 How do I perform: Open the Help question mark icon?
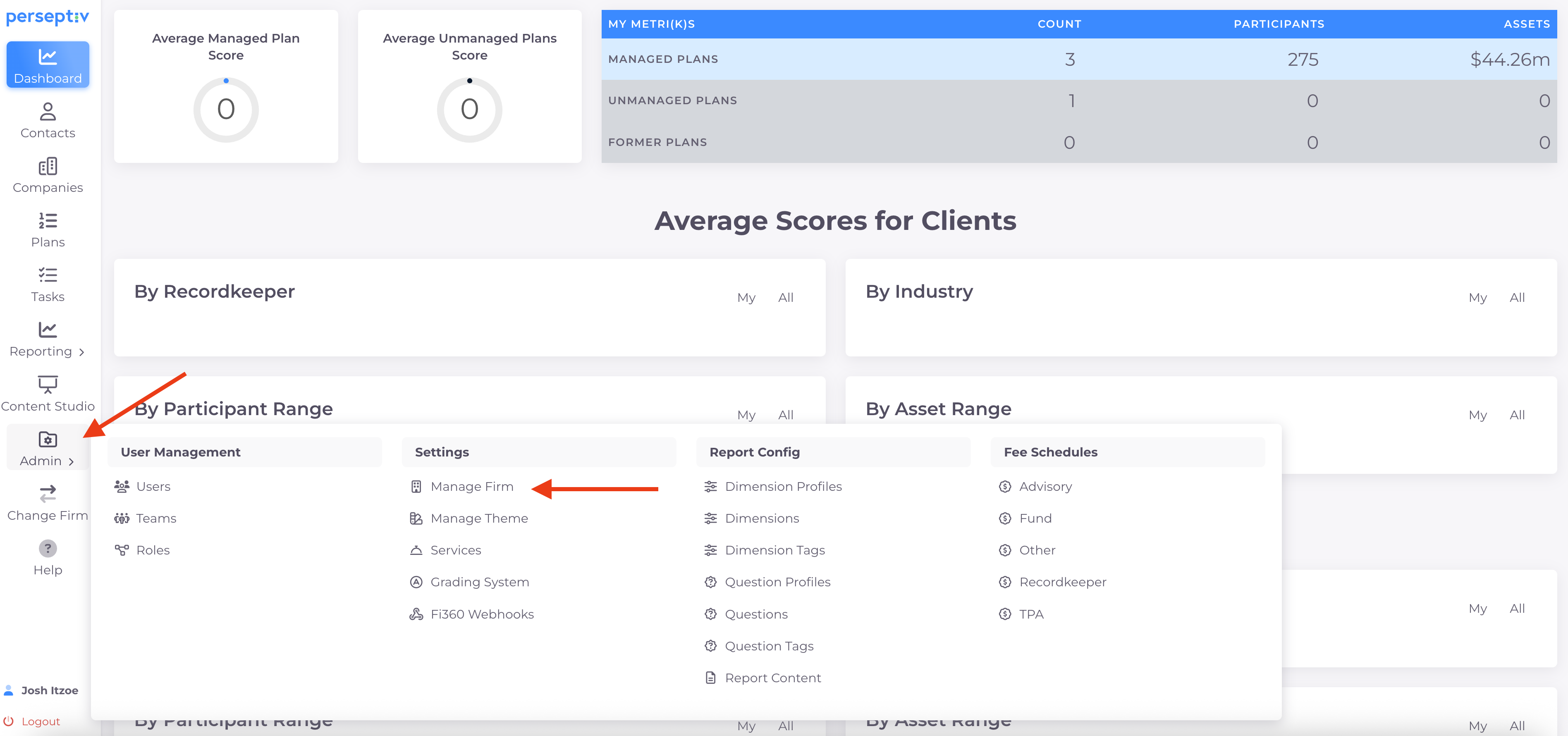pyautogui.click(x=48, y=549)
